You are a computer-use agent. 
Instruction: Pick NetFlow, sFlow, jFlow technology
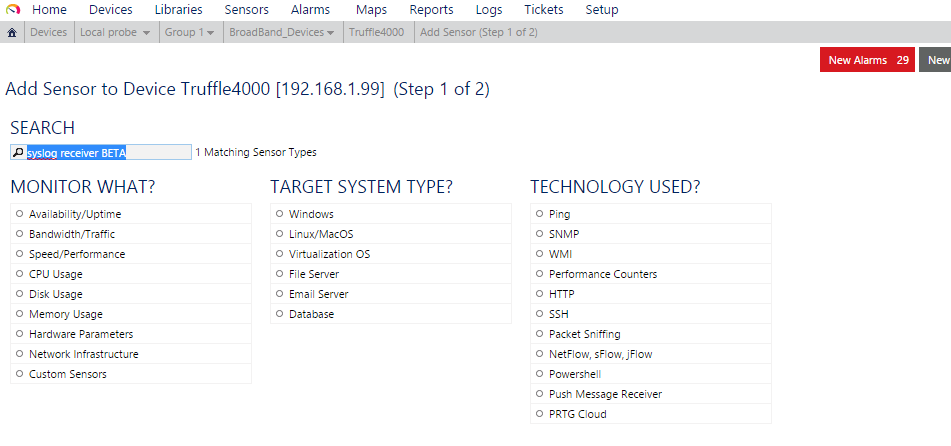tap(651, 354)
